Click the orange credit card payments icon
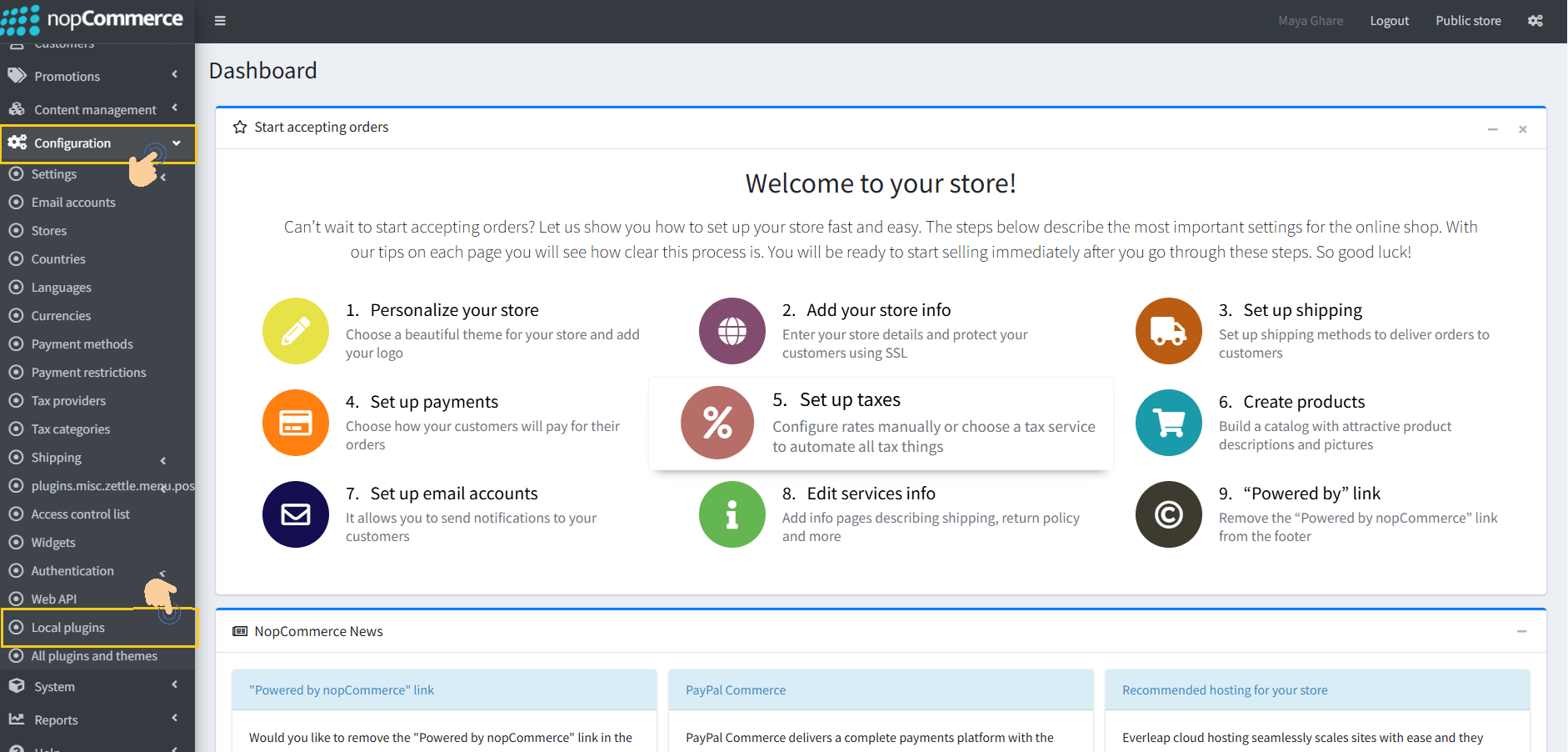 pyautogui.click(x=296, y=423)
